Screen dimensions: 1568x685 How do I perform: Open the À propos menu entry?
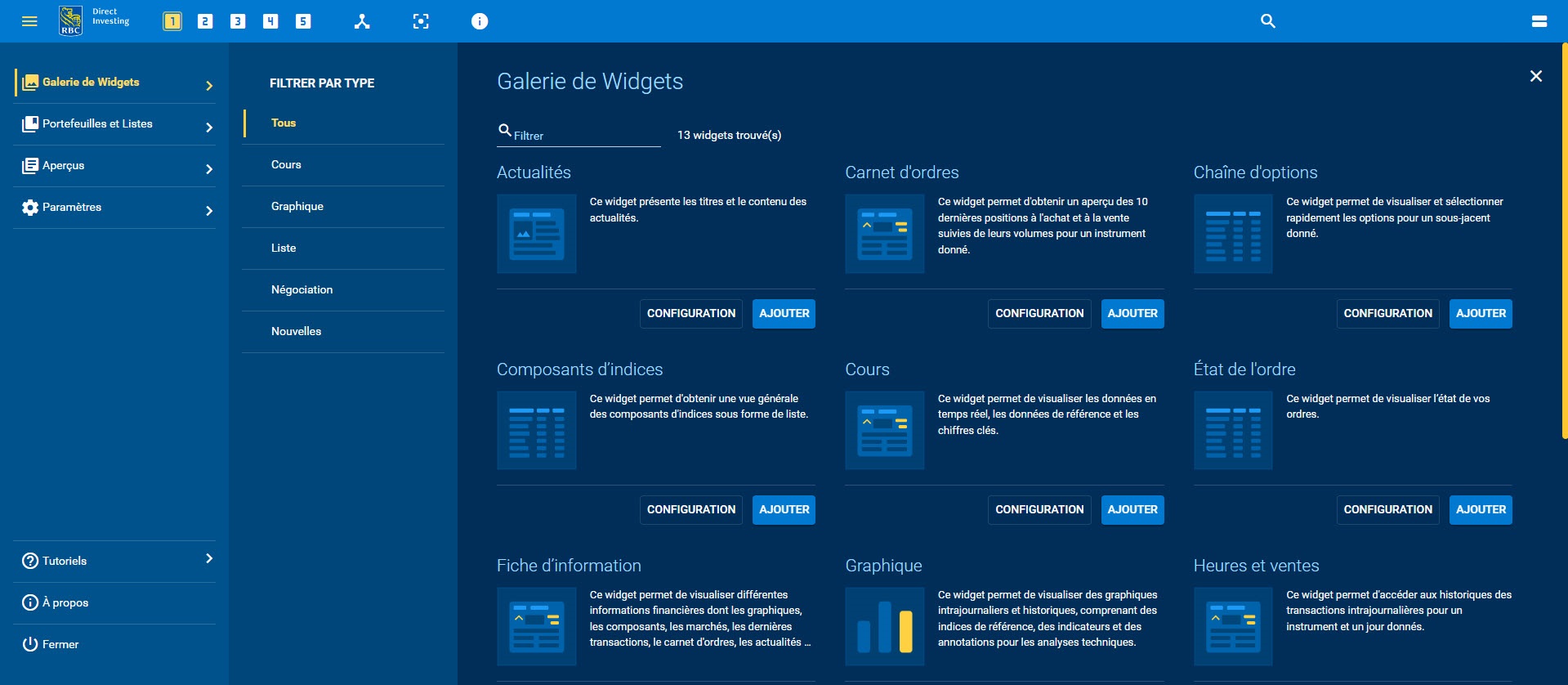114,603
